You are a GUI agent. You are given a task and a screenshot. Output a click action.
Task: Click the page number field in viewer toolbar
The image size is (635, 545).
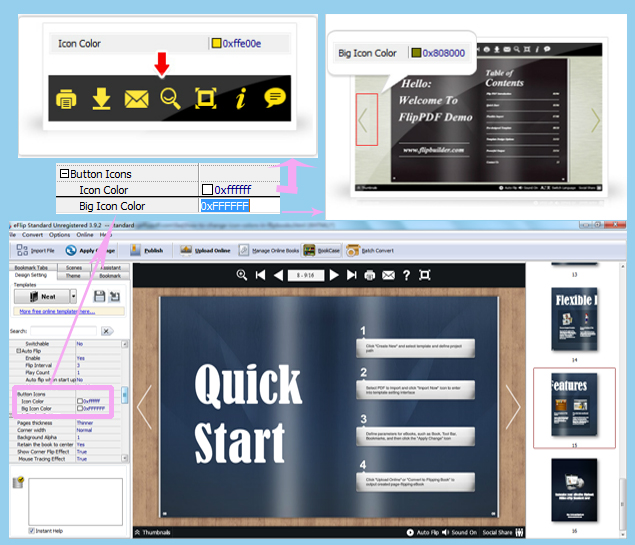pyautogui.click(x=306, y=275)
